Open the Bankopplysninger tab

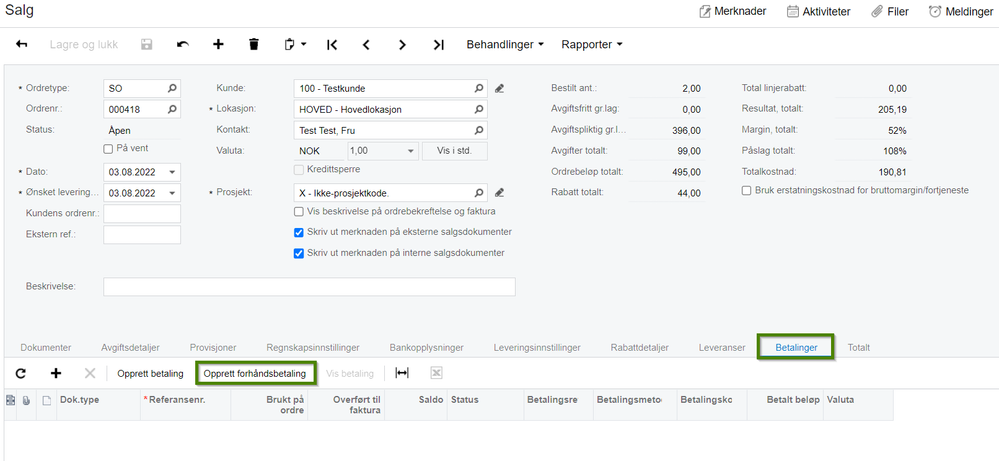point(426,348)
